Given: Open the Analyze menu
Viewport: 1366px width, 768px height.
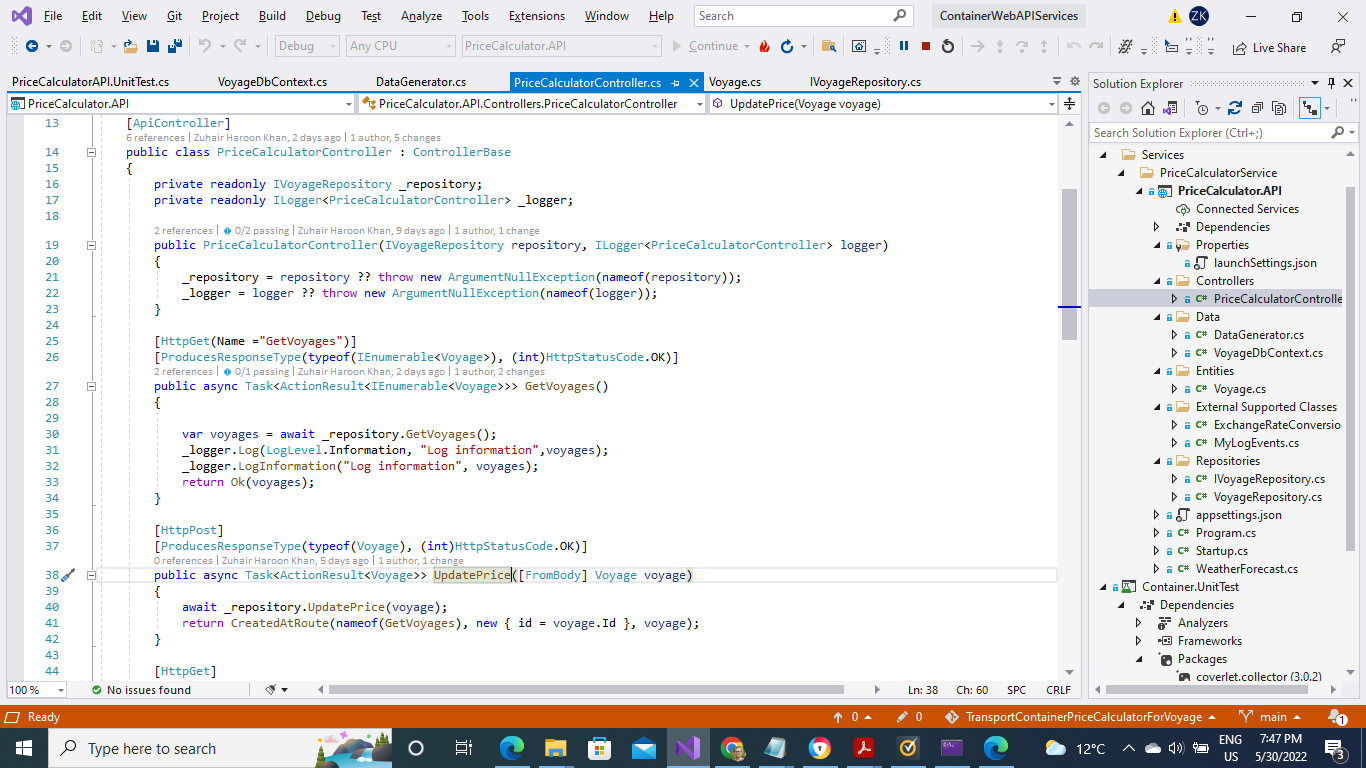Looking at the screenshot, I should click(421, 16).
